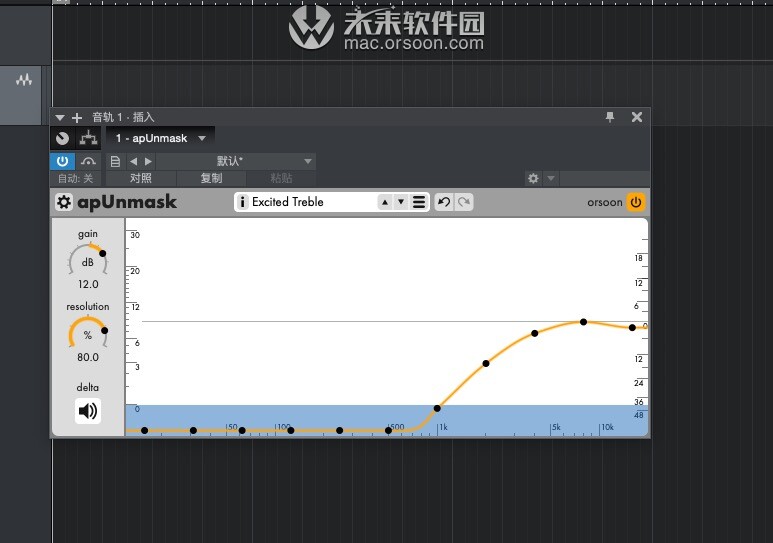Select curve node near 500 Hz

pyautogui.click(x=388, y=431)
